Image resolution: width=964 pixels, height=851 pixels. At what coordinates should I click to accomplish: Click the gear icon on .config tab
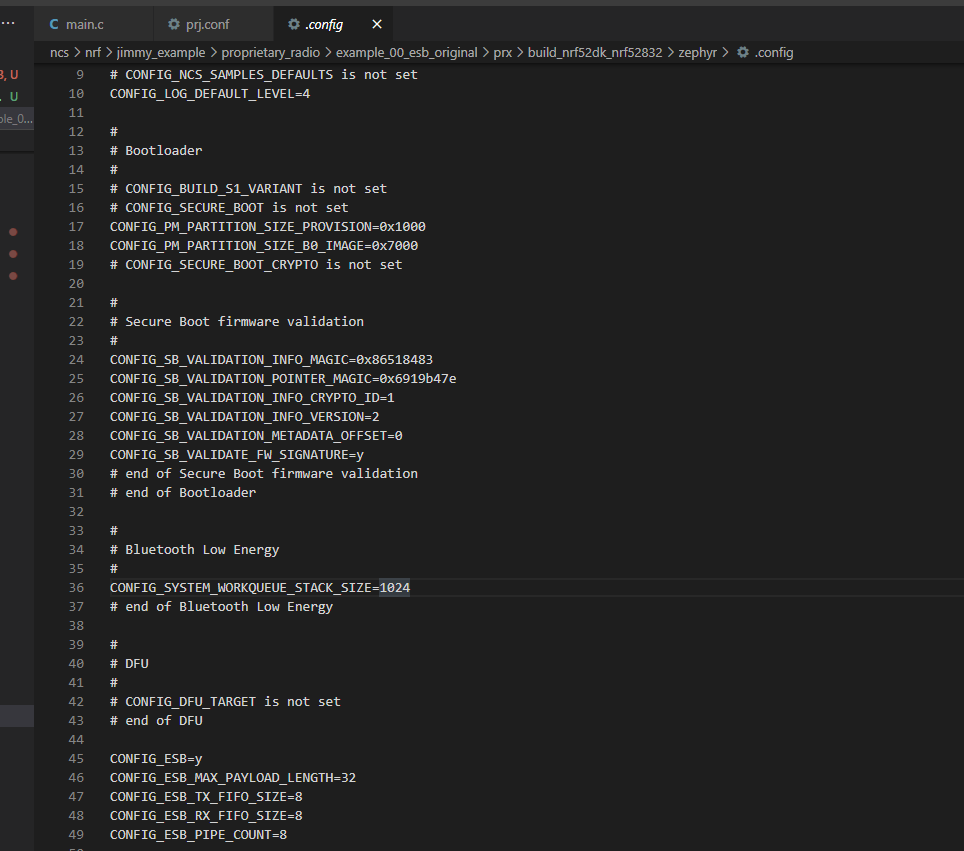[293, 24]
